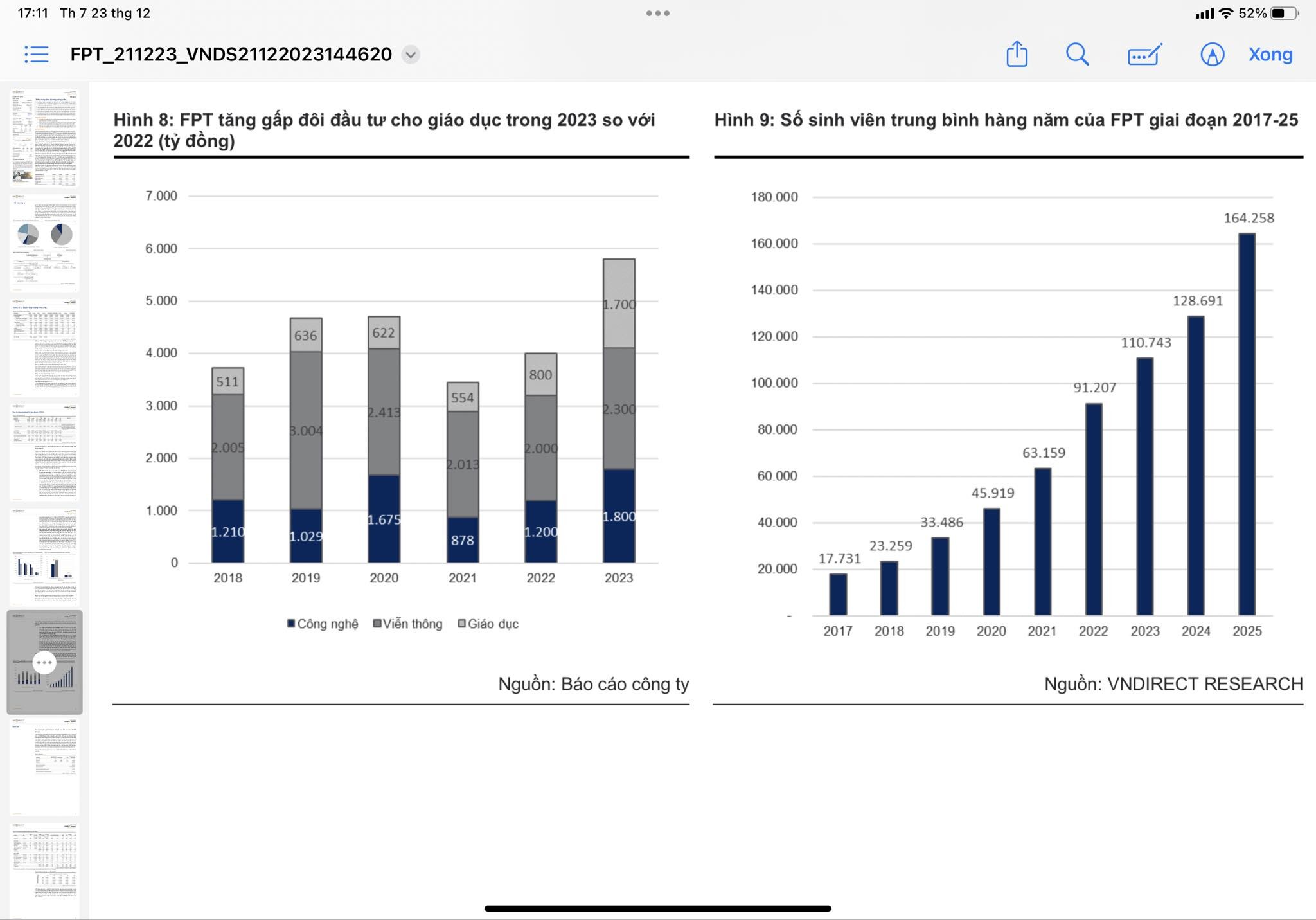Tap Nguồn: Báo cáo công ty text
The image size is (1316, 920).
(594, 684)
